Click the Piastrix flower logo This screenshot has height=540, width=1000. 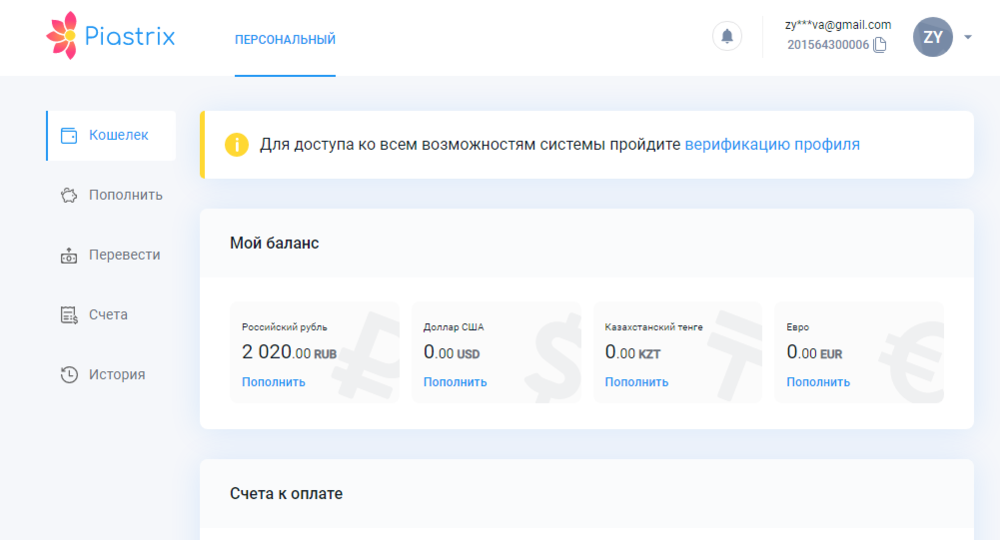[x=62, y=36]
